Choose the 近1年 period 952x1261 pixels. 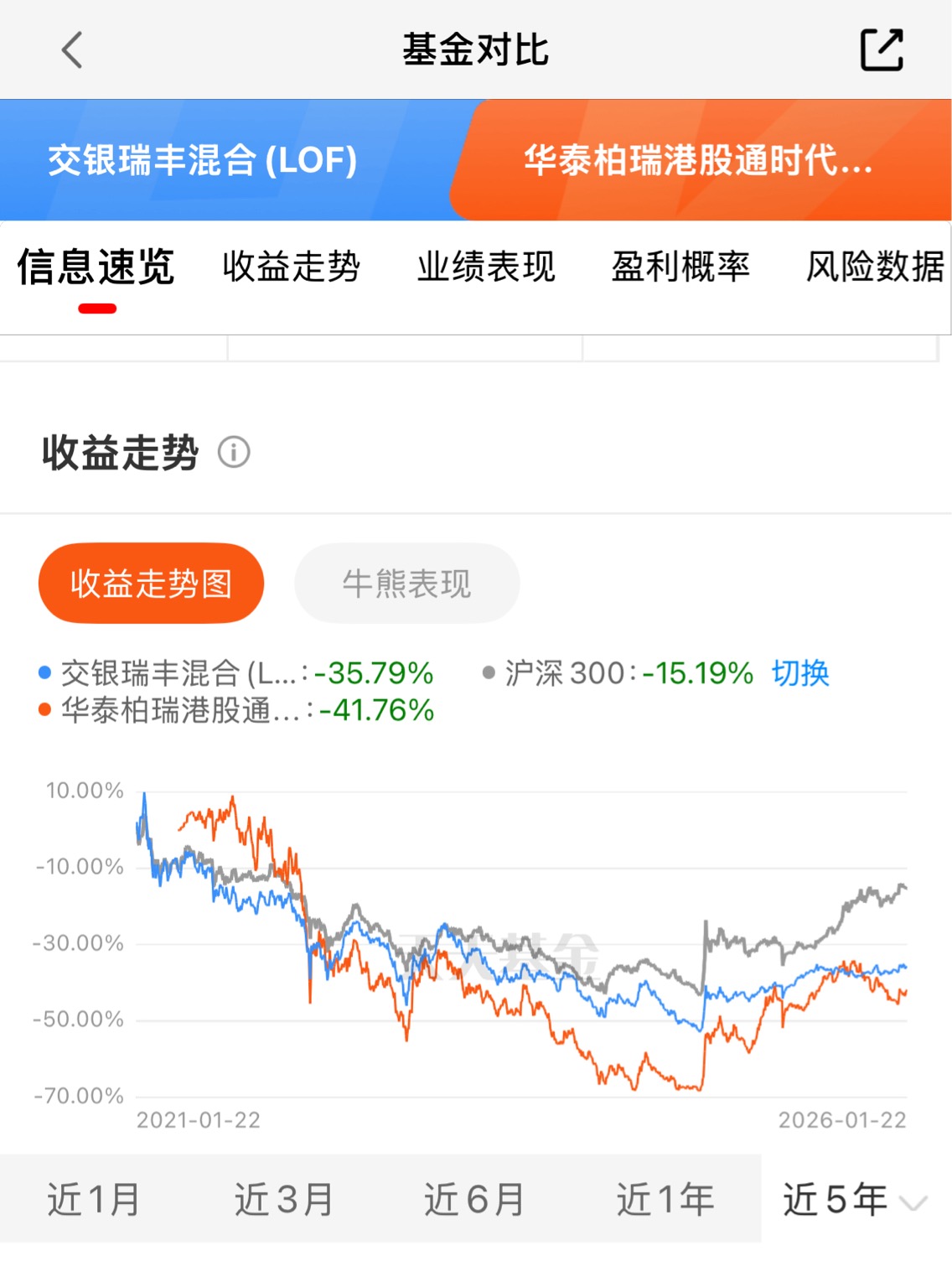(x=665, y=1199)
